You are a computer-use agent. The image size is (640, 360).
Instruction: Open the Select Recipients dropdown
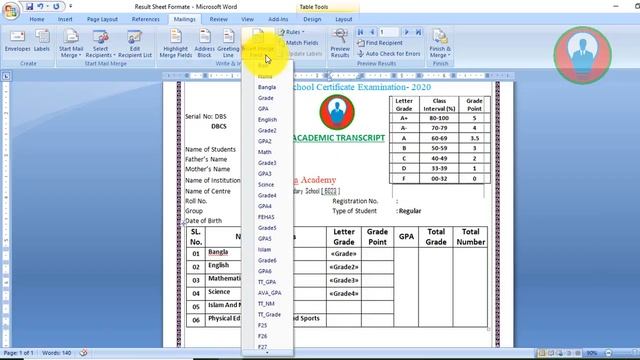100,44
